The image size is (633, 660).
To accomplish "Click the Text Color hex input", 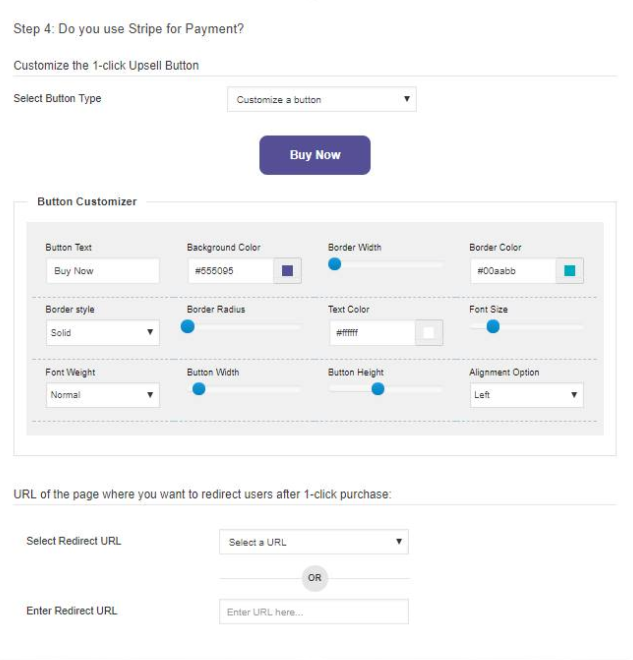I will 371,333.
